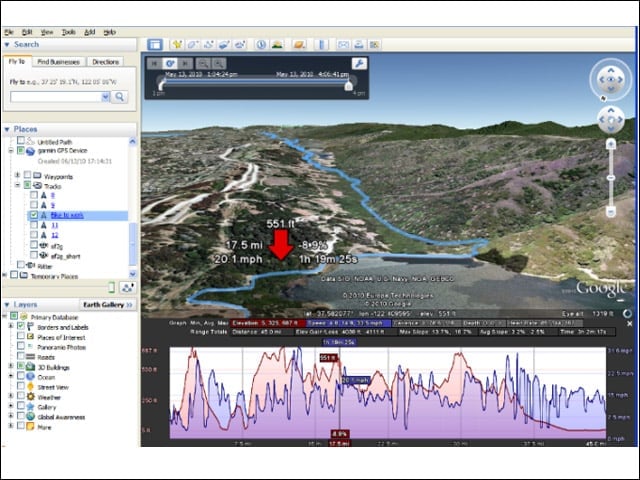Switch to the Directions tab
Viewport: 640px width, 480px height.
105,62
